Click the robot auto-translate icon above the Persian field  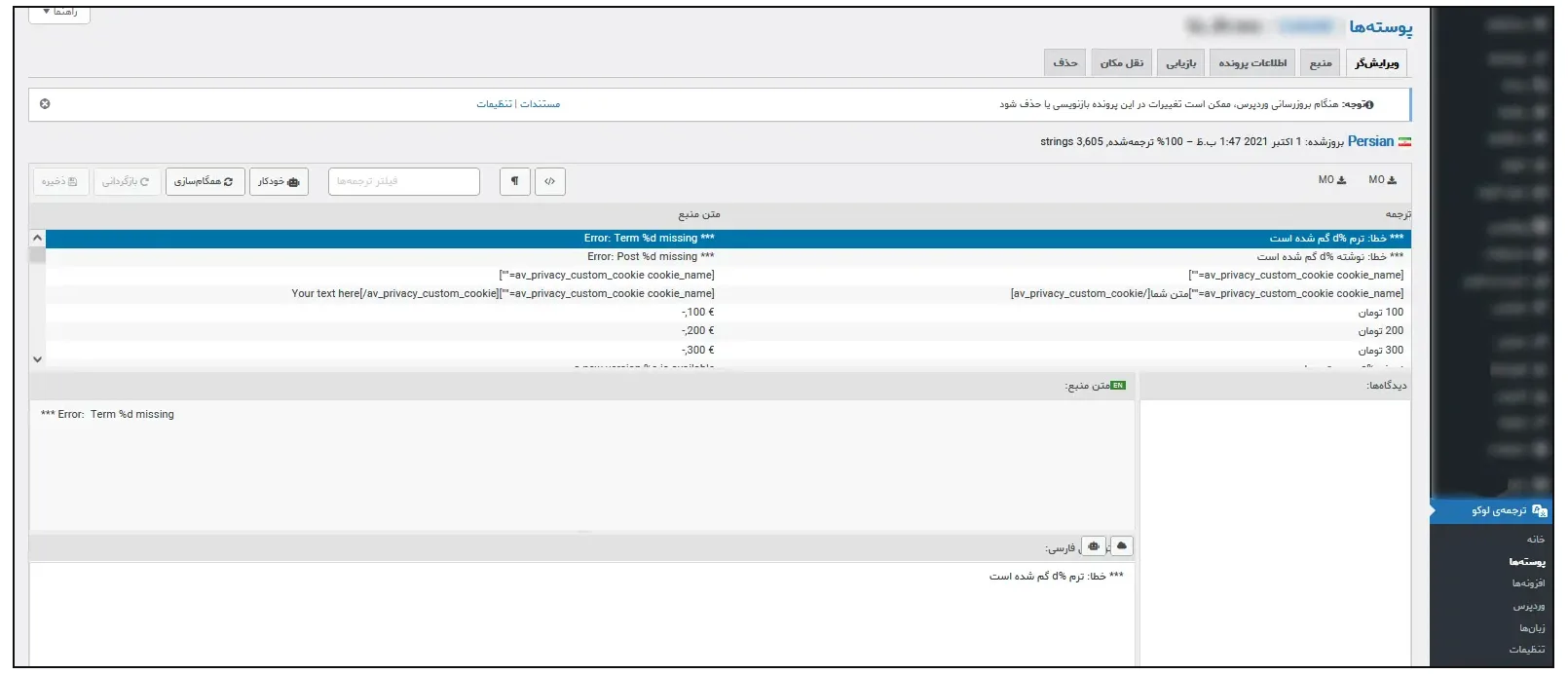point(1094,546)
